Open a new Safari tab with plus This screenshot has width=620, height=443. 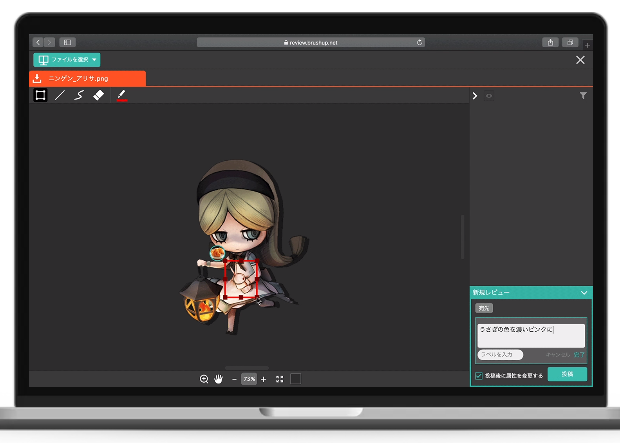click(x=587, y=45)
